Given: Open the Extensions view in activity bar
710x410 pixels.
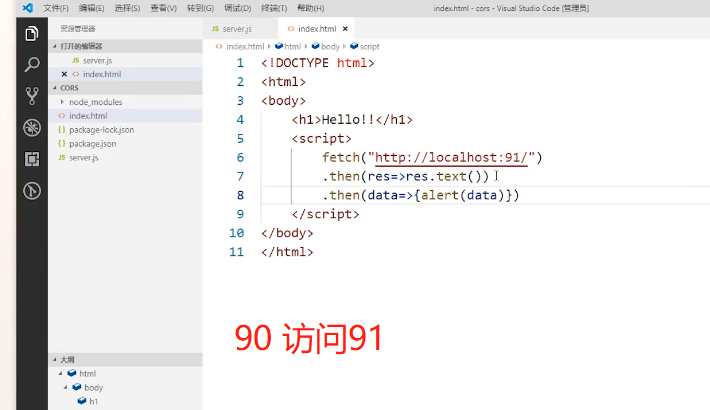Looking at the screenshot, I should [x=32, y=159].
